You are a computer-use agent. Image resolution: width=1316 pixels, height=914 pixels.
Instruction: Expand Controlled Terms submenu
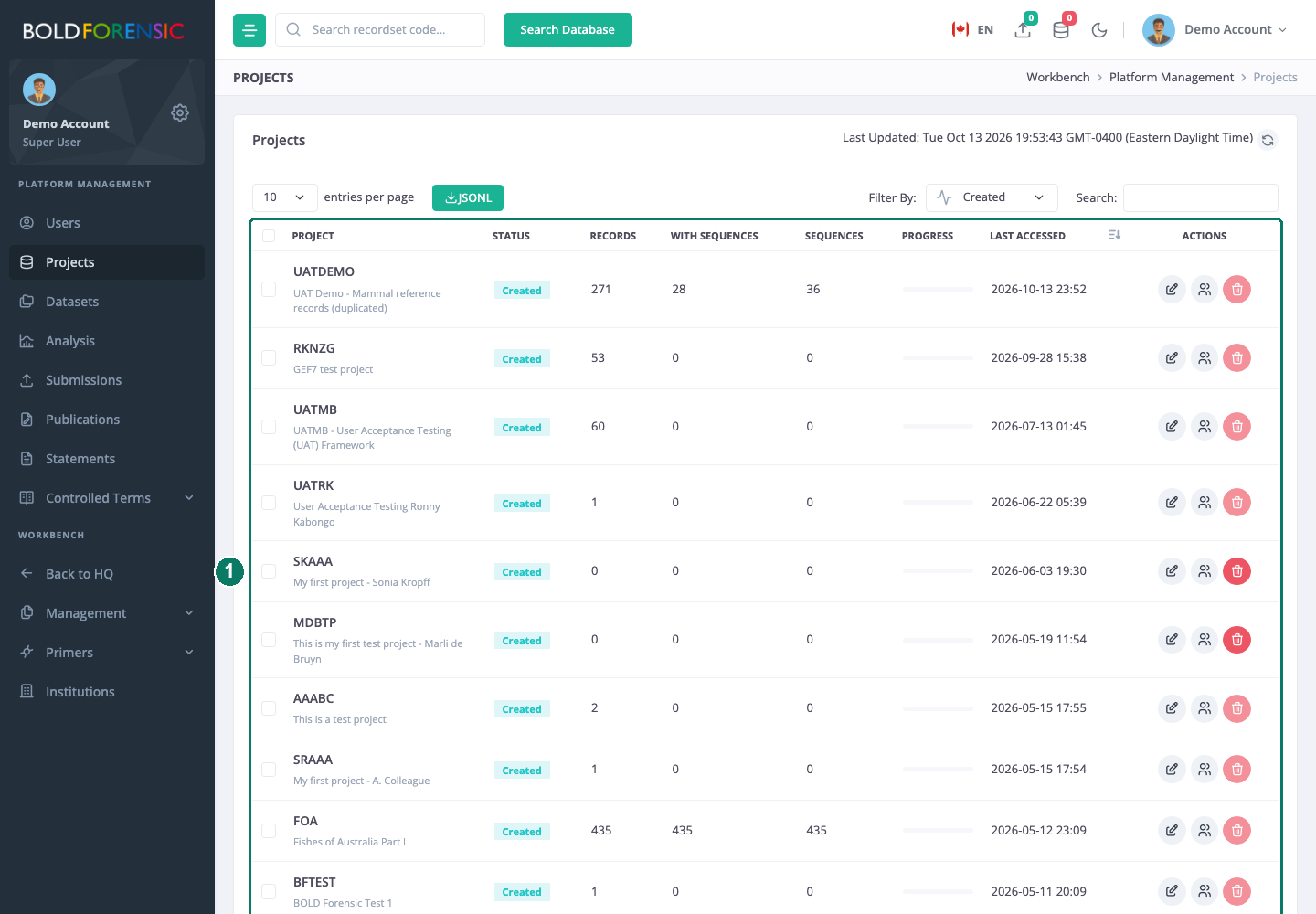click(x=107, y=498)
